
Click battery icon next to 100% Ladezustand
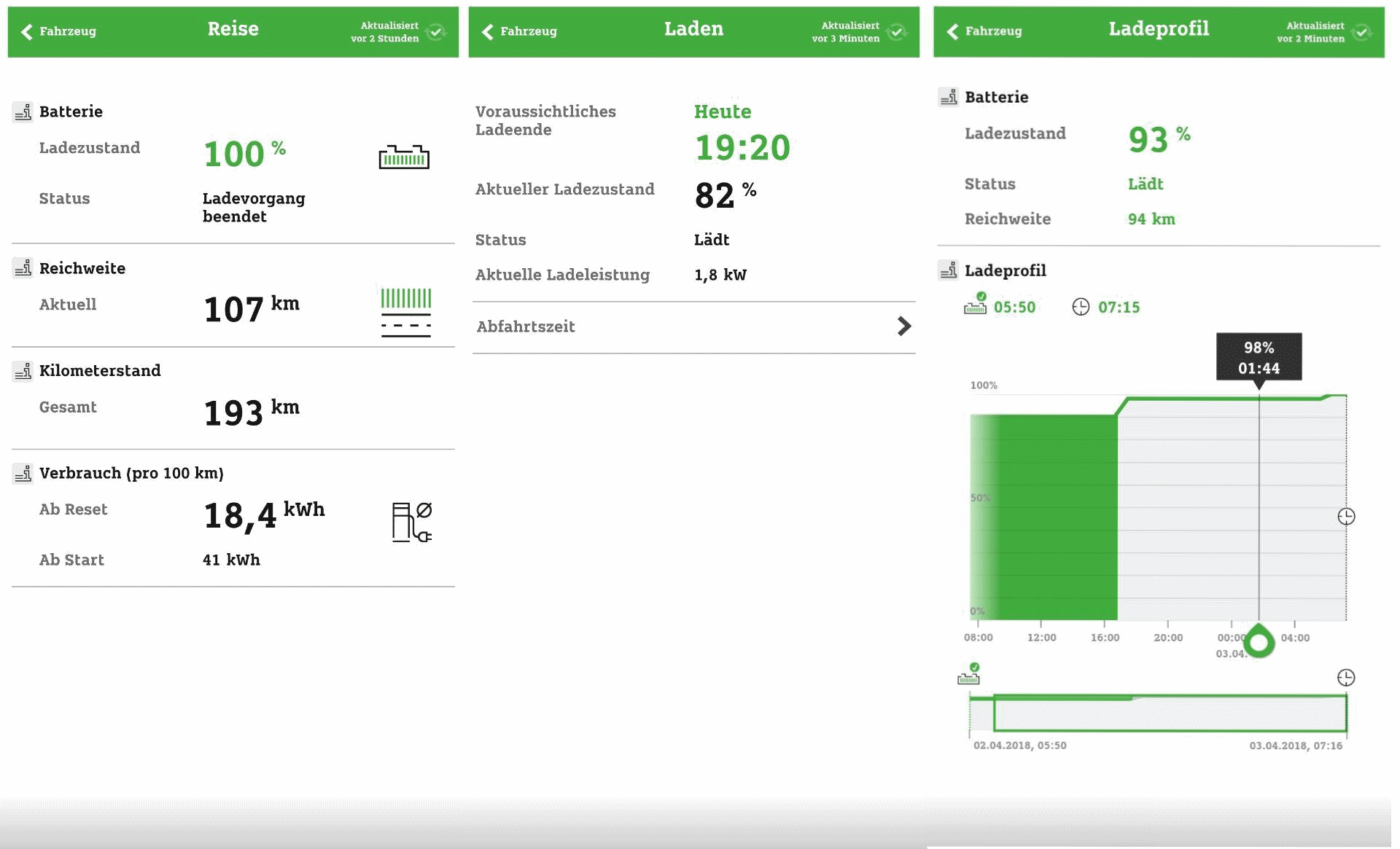pyautogui.click(x=404, y=156)
